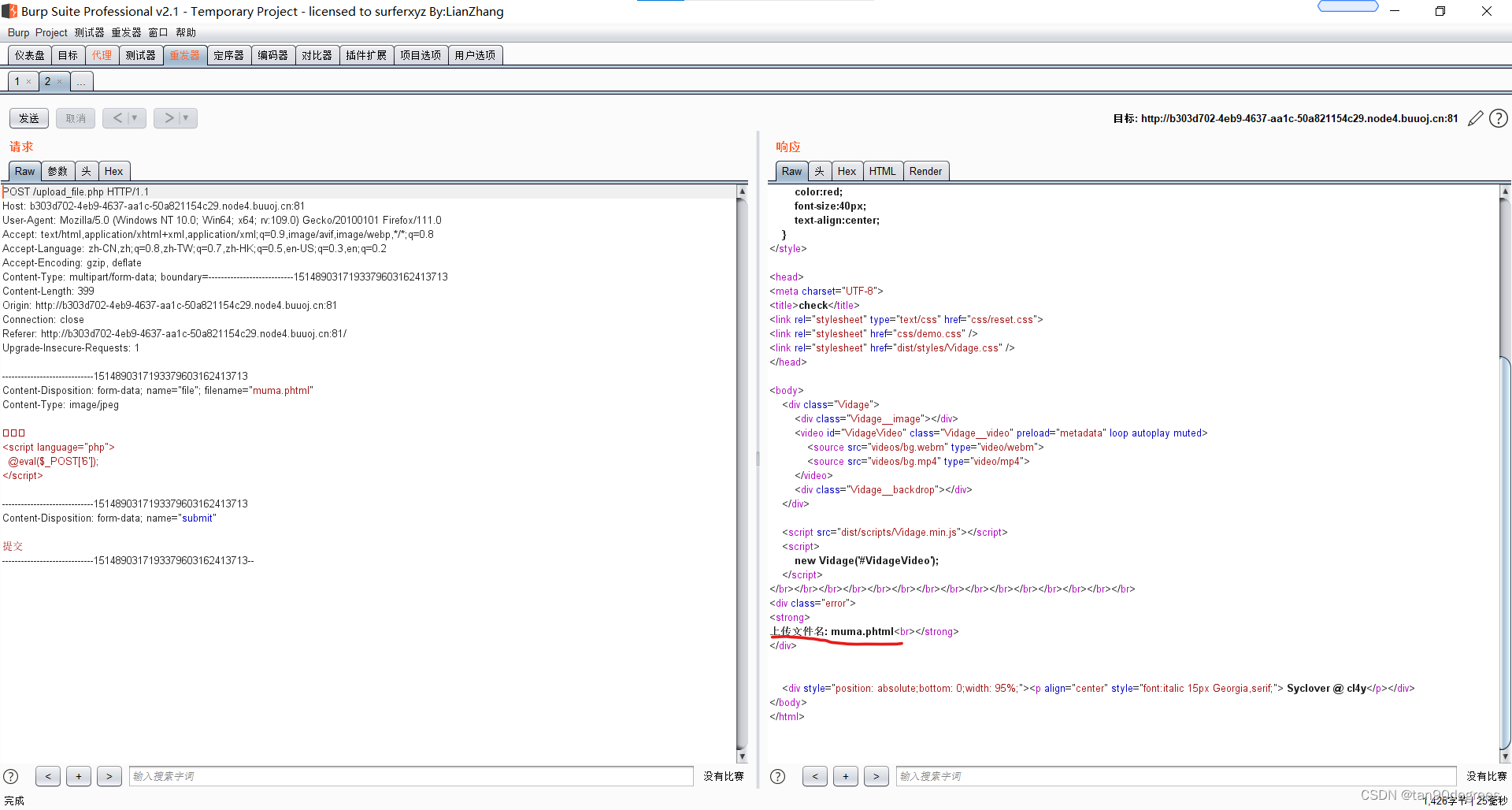Select request 头 headers tab

[x=87, y=171]
